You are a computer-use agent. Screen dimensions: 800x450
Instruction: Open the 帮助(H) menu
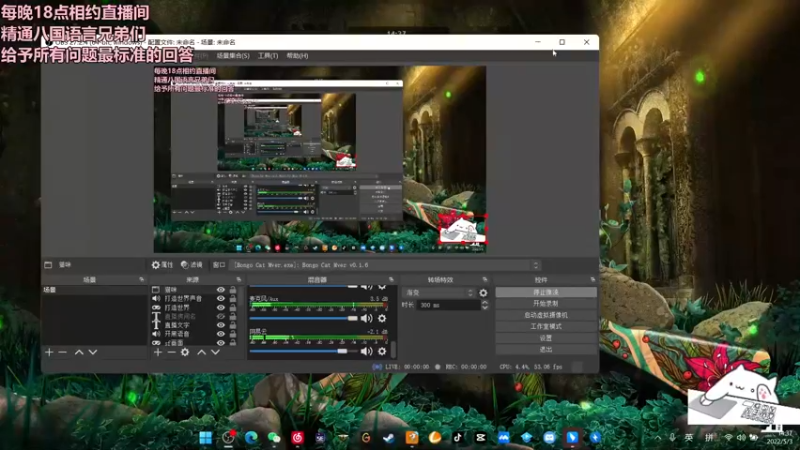pyautogui.click(x=297, y=56)
